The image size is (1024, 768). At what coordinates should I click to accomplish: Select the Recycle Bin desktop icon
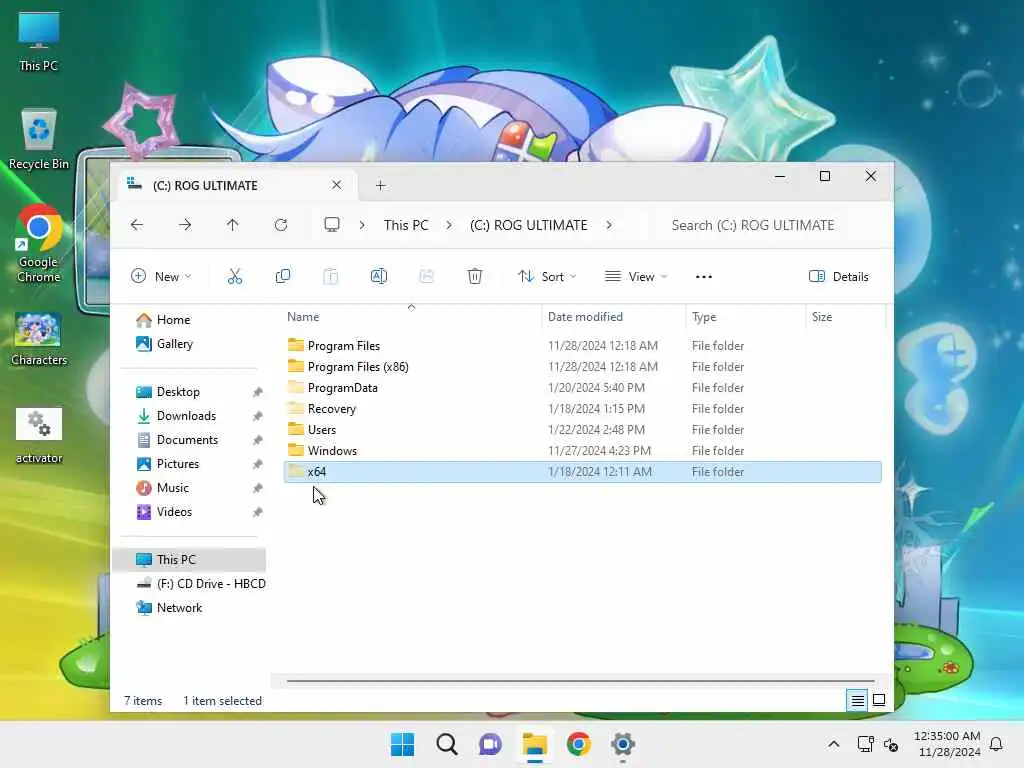(x=39, y=140)
